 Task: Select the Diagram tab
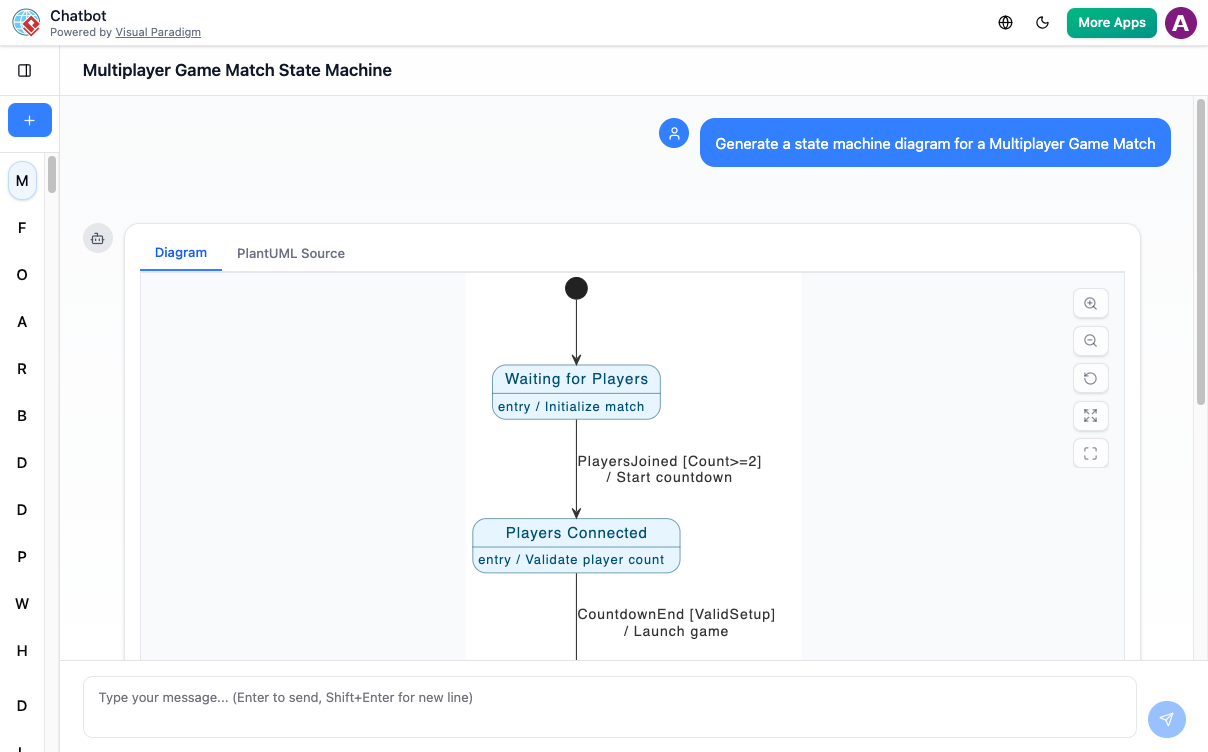click(x=180, y=253)
